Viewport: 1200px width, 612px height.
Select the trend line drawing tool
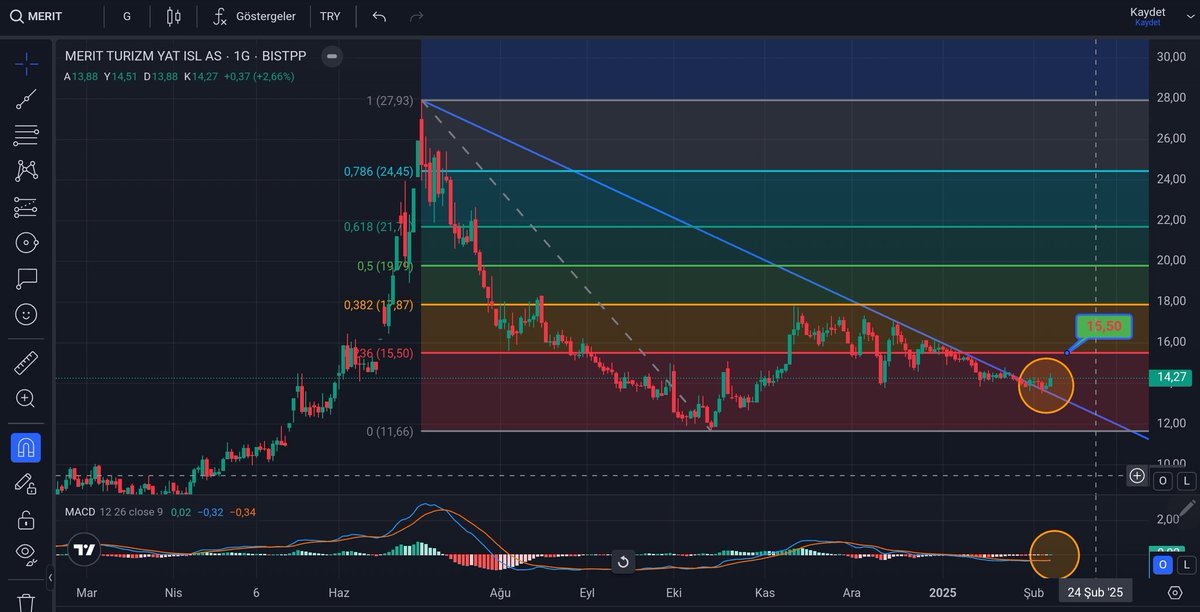26,99
